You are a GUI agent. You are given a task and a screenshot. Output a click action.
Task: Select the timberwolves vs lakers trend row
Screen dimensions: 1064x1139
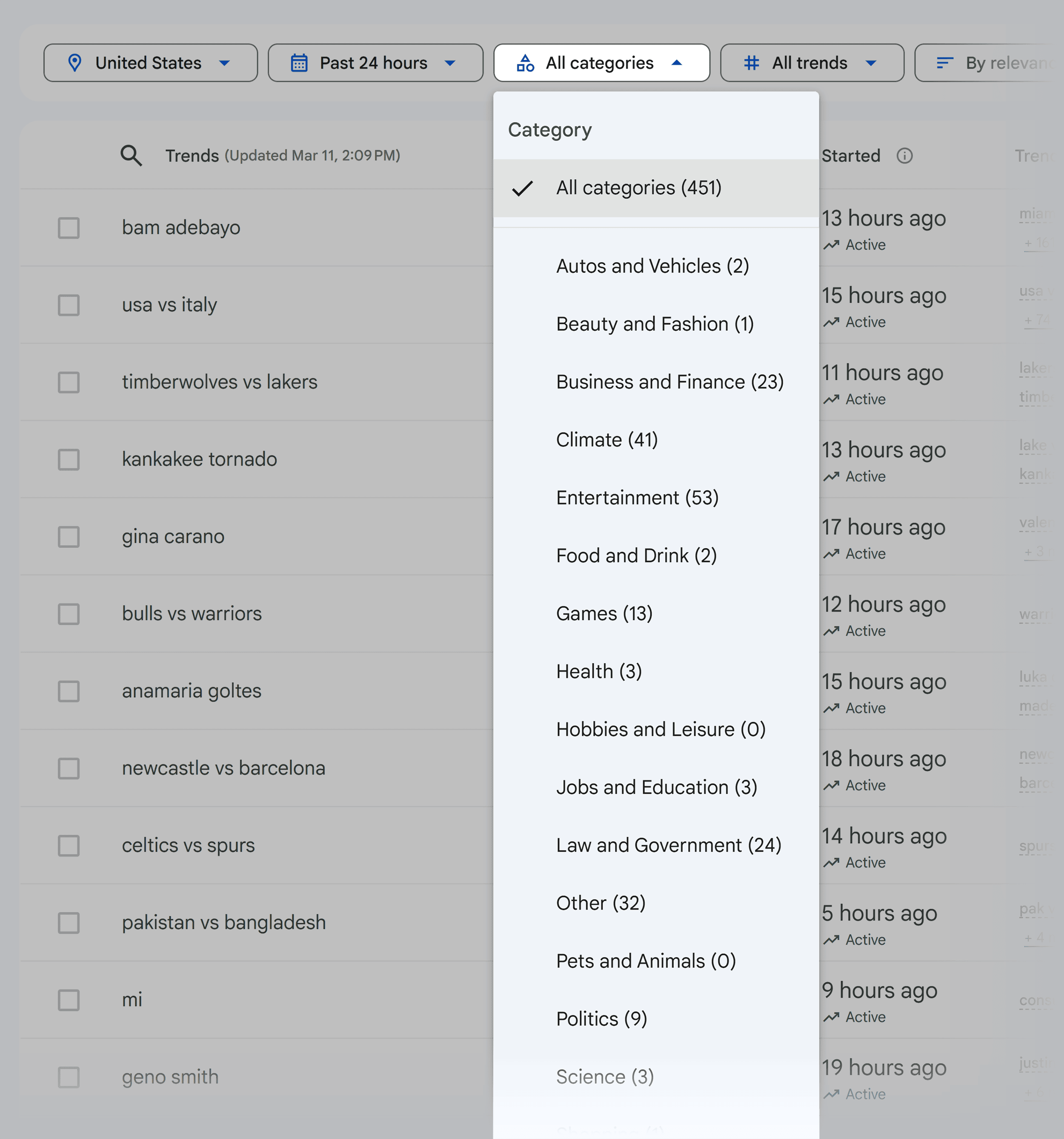220,381
